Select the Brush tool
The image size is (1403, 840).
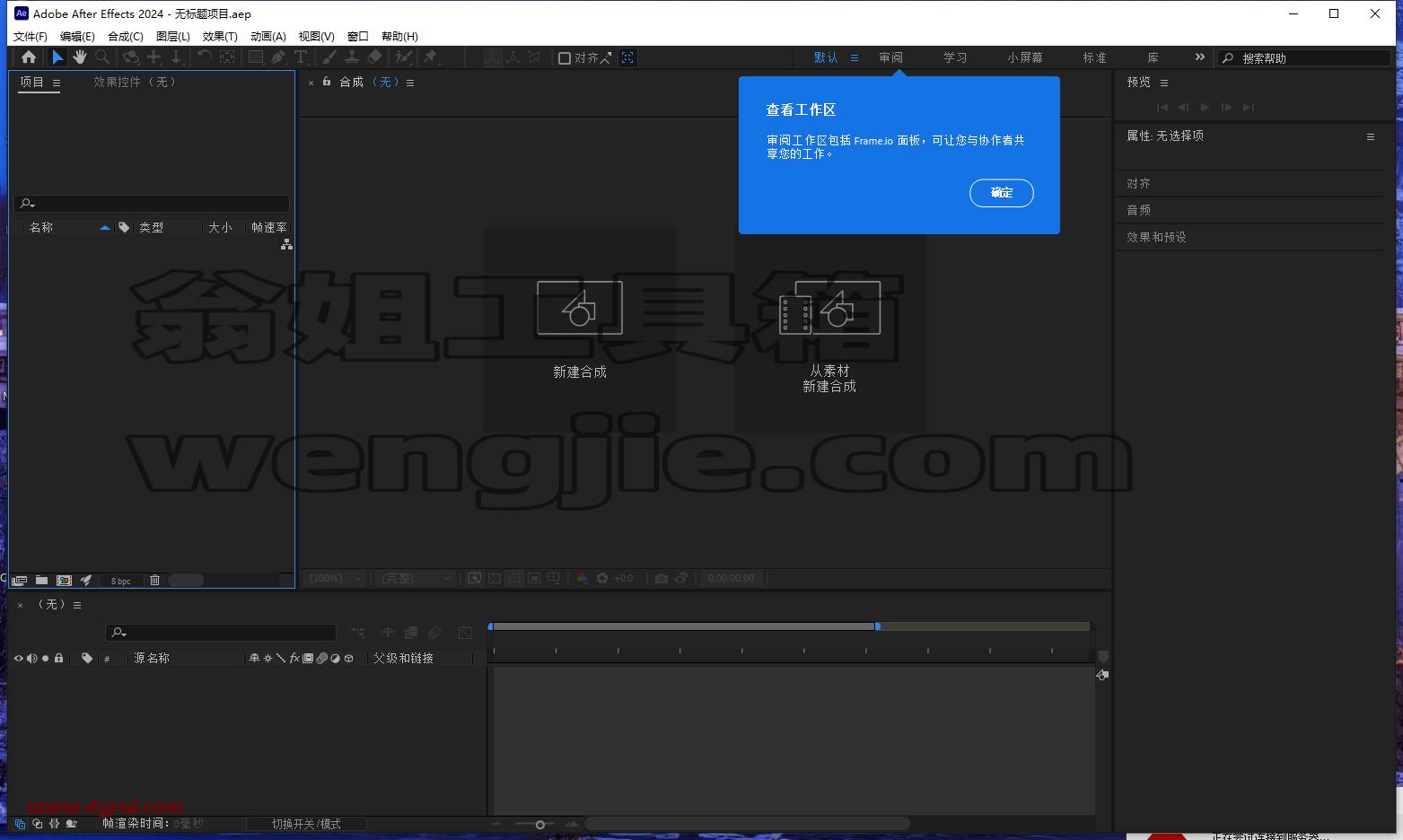pyautogui.click(x=329, y=57)
